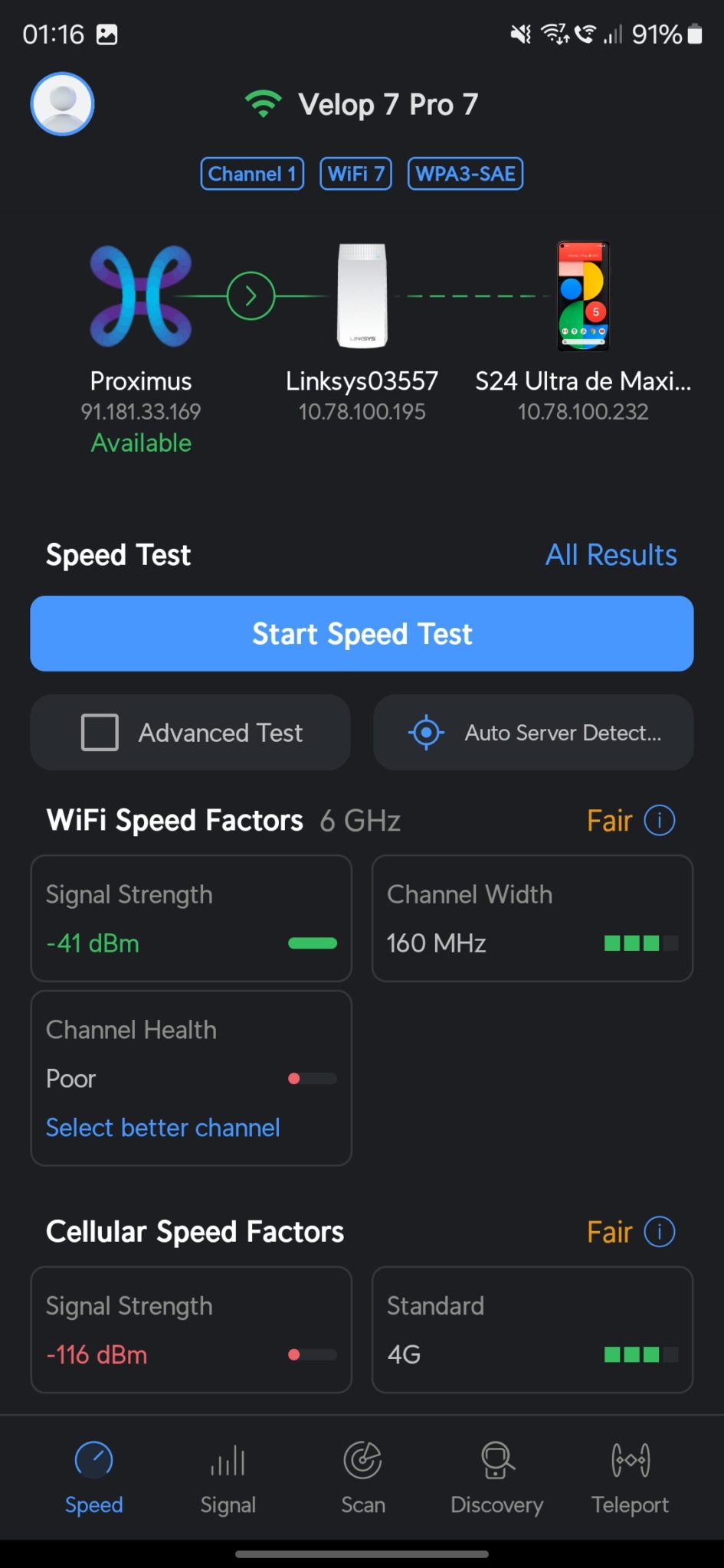Tap the S24 Ultra phone icon
Viewport: 724px width, 1568px height.
pyautogui.click(x=583, y=296)
